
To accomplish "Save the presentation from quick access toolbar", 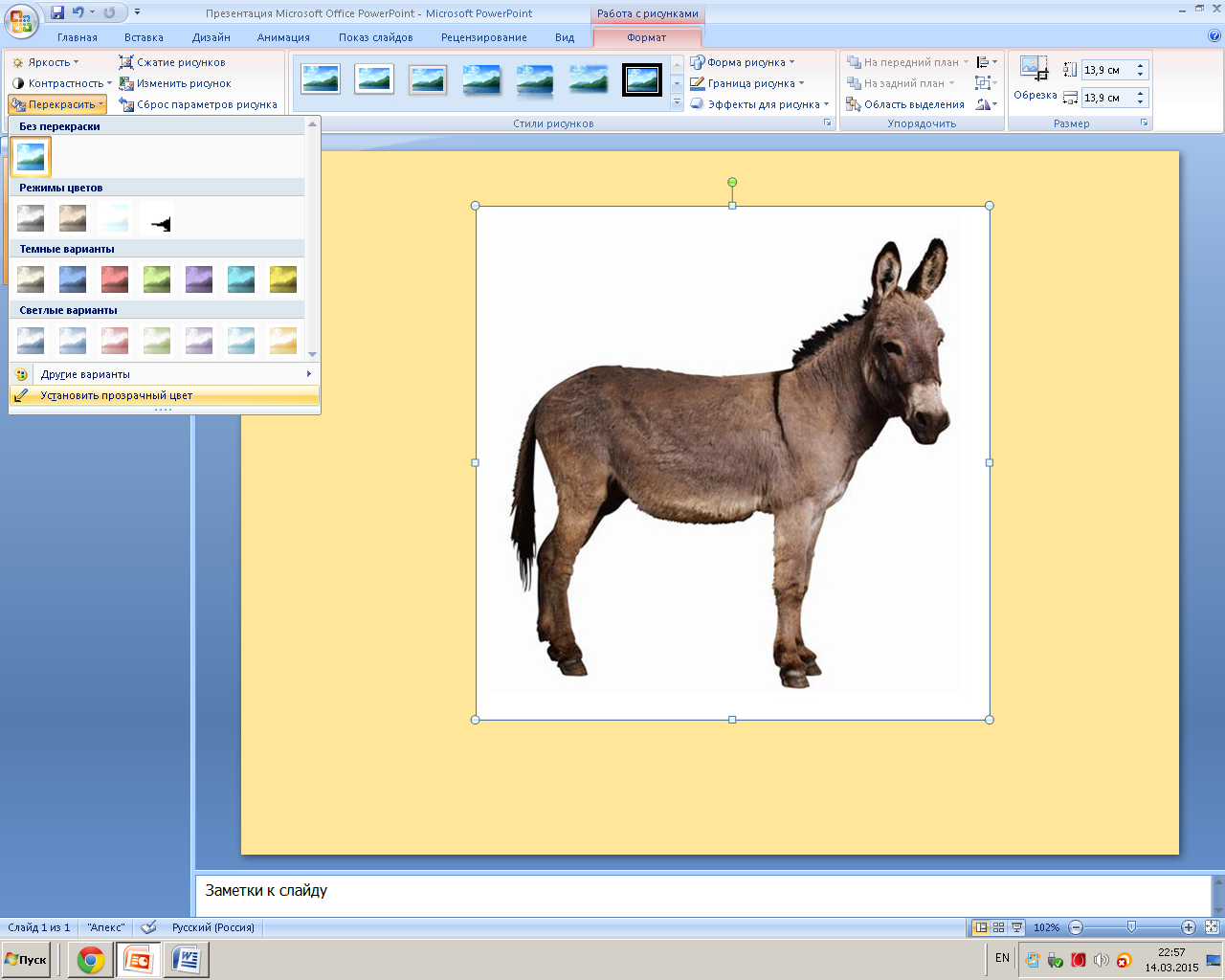I will click(57, 12).
